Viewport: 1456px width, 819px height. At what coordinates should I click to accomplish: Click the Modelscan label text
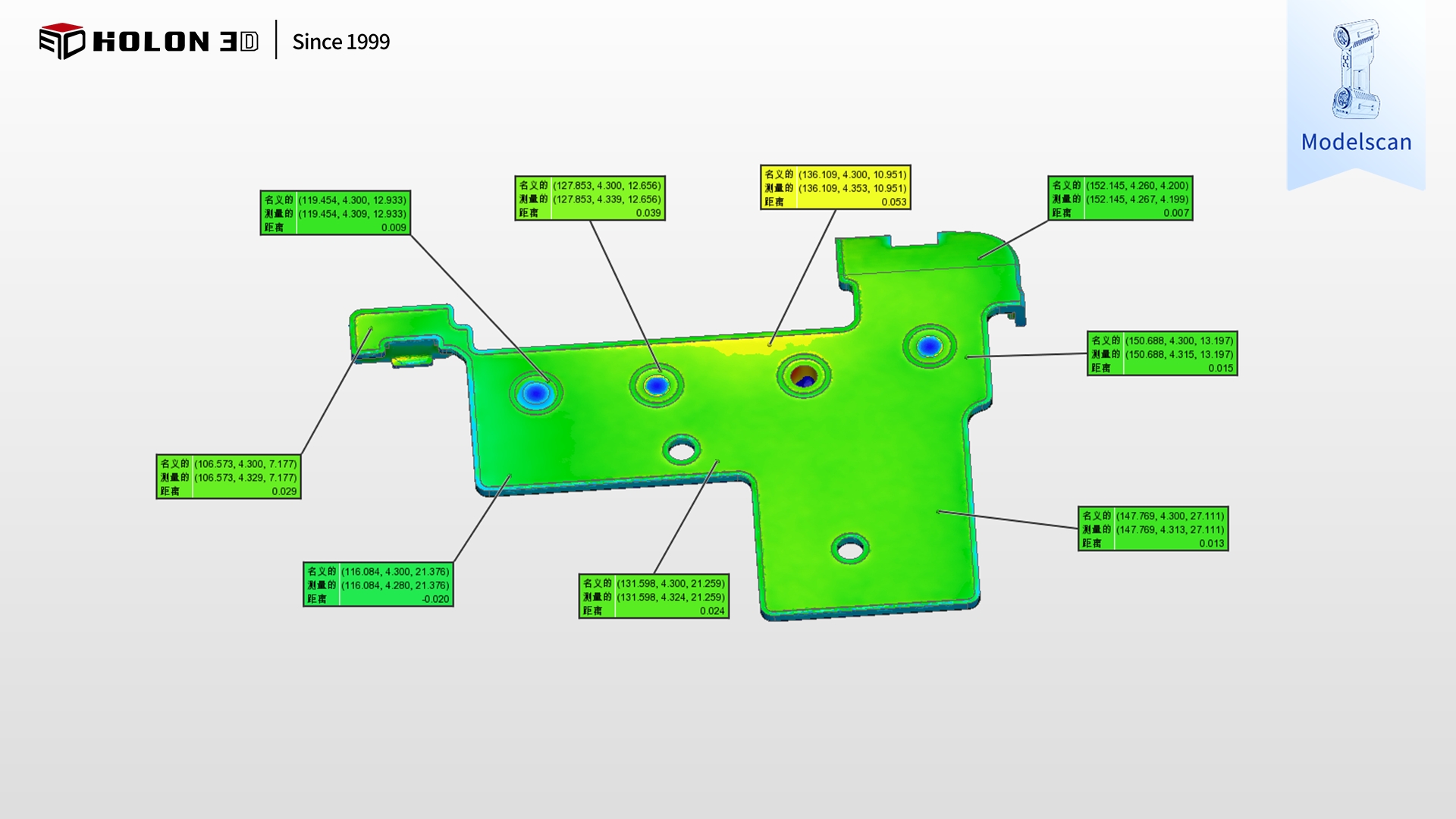point(1356,142)
